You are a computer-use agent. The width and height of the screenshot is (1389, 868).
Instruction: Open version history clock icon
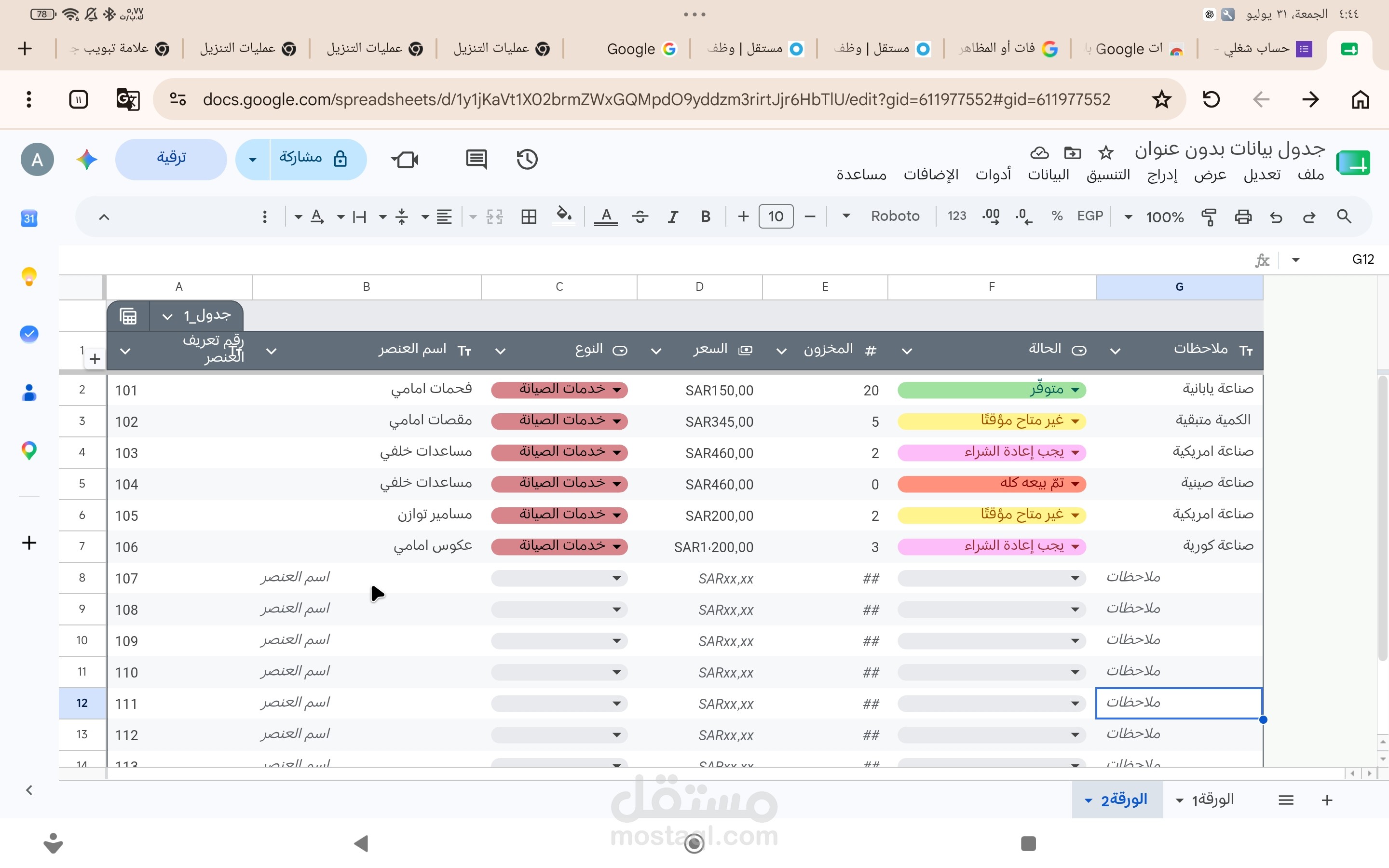(527, 159)
